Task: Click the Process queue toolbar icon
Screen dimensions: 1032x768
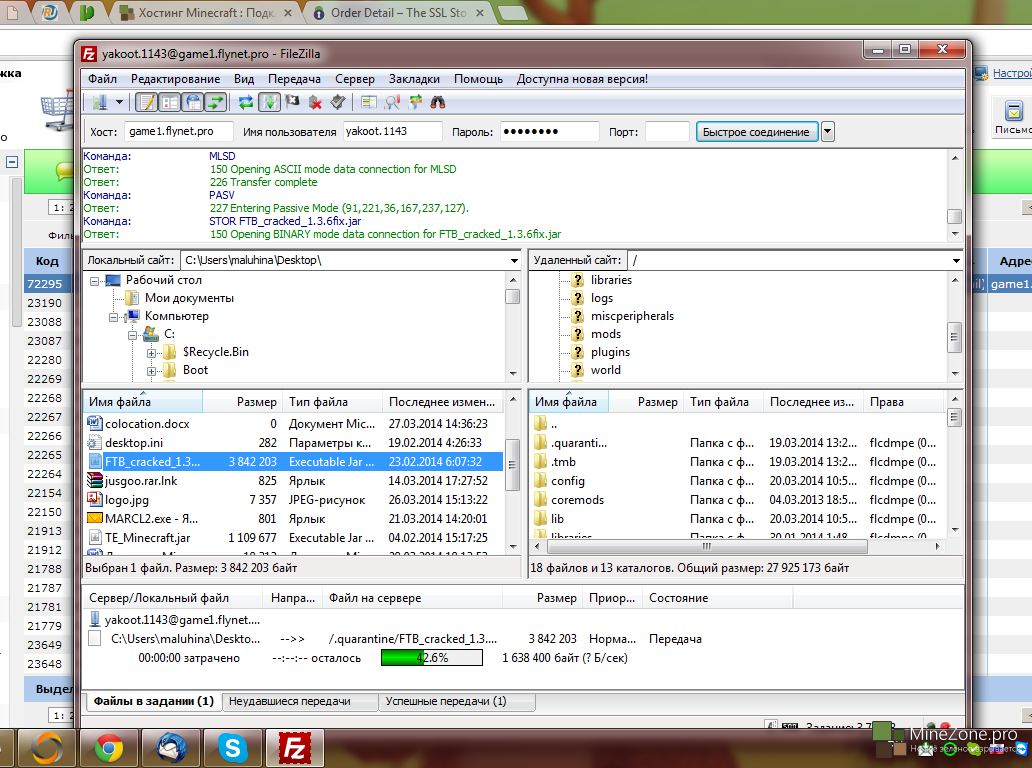Action: [x=269, y=102]
